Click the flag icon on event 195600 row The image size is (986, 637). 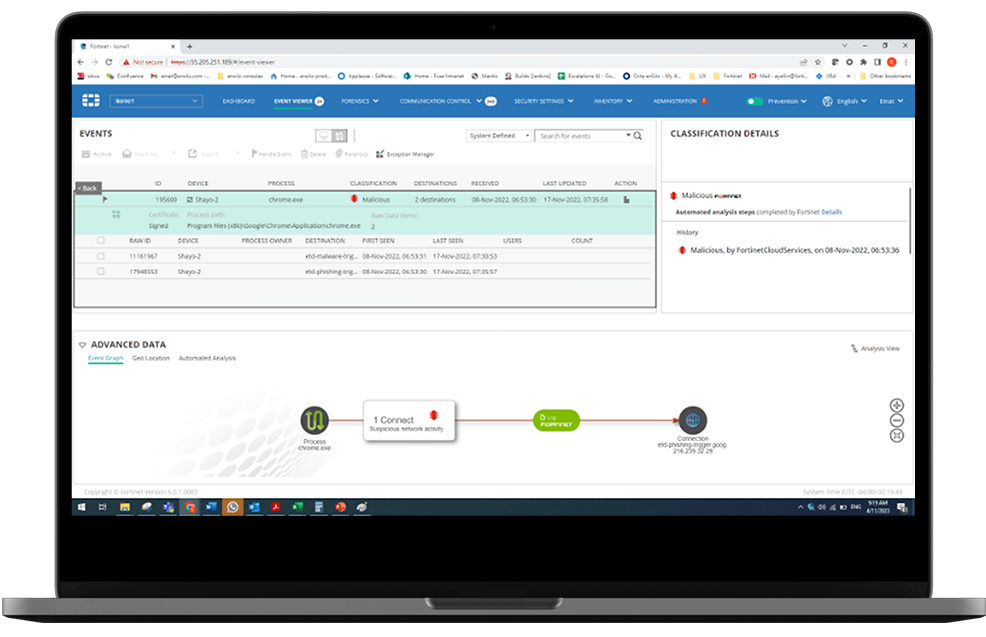coord(105,199)
